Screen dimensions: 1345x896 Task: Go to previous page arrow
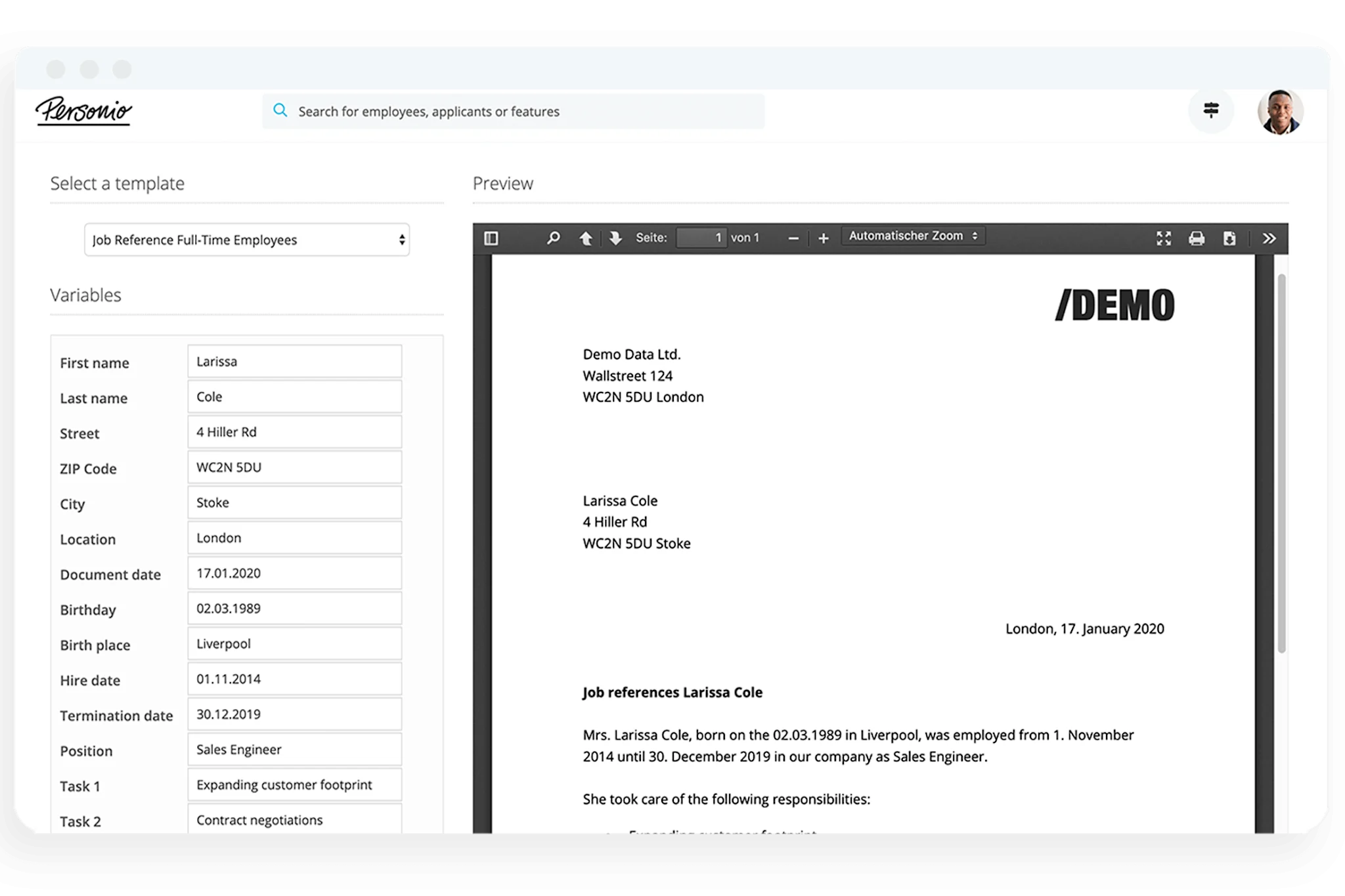[586, 238]
